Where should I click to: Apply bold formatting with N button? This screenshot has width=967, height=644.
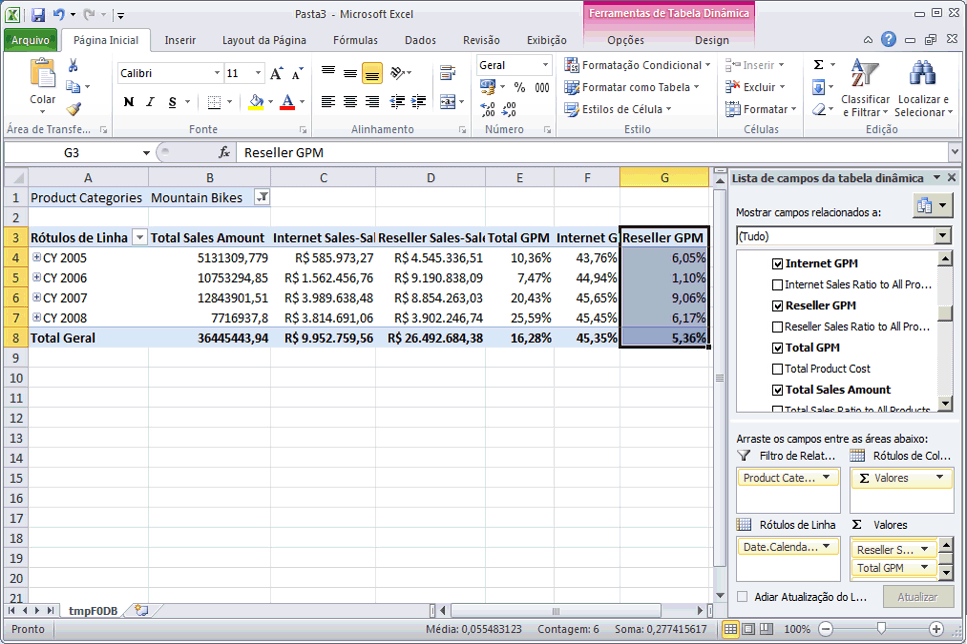pyautogui.click(x=128, y=102)
